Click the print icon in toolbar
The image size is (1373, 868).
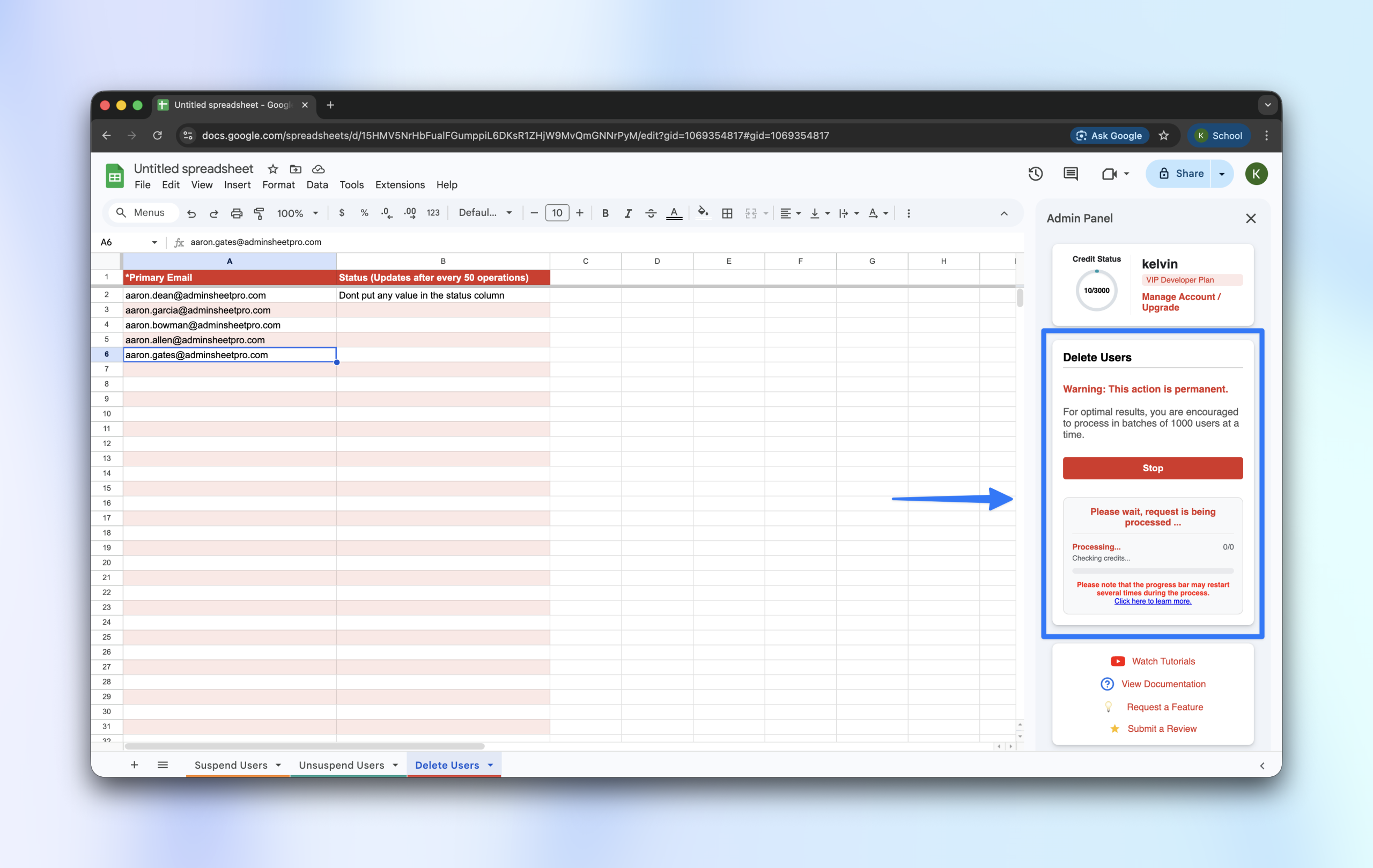click(237, 213)
